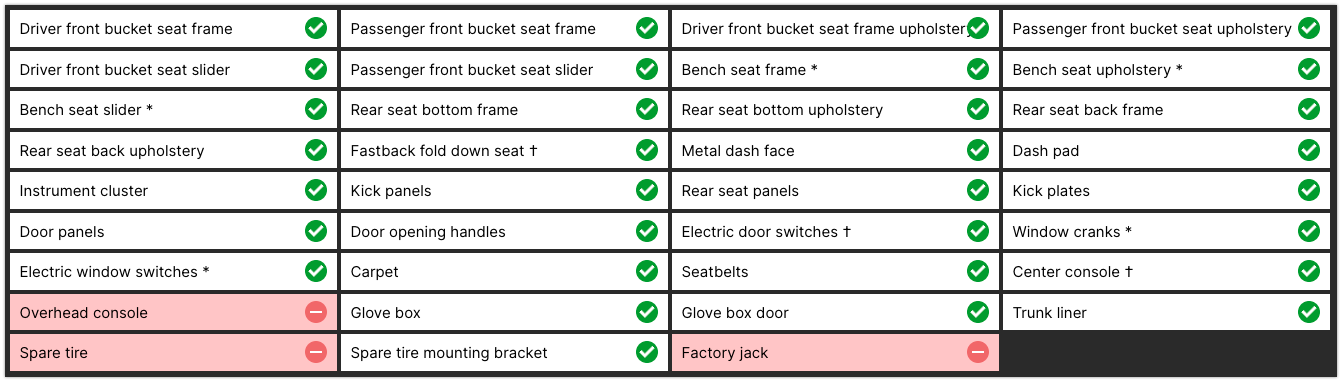Select the Electric door switches item

click(x=835, y=232)
